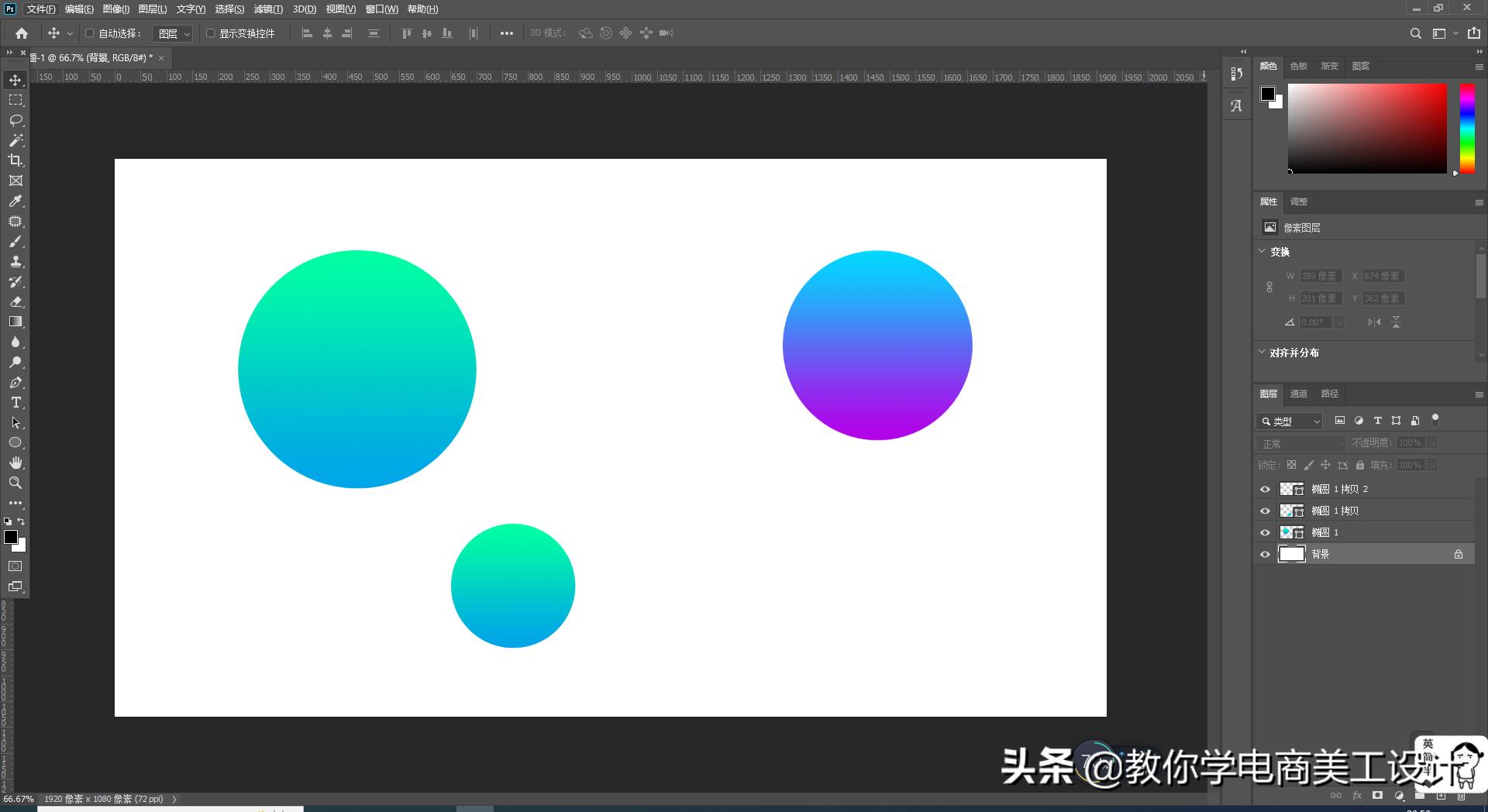Click the 调整 panel tab
The width and height of the screenshot is (1488, 812).
[1299, 201]
